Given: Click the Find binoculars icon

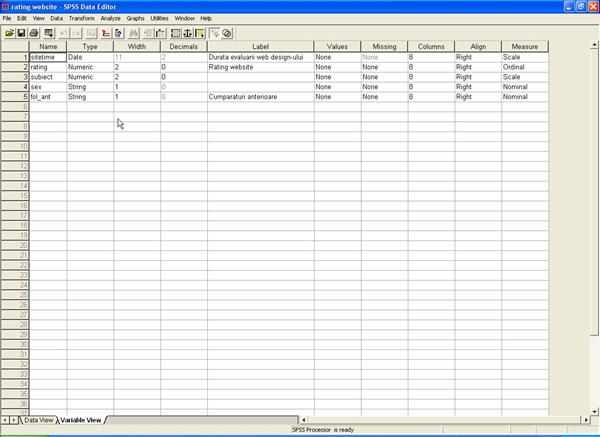Looking at the screenshot, I should (134, 33).
